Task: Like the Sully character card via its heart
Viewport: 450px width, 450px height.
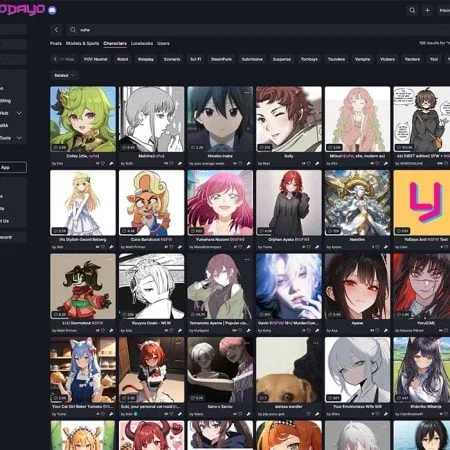Action: pos(309,164)
